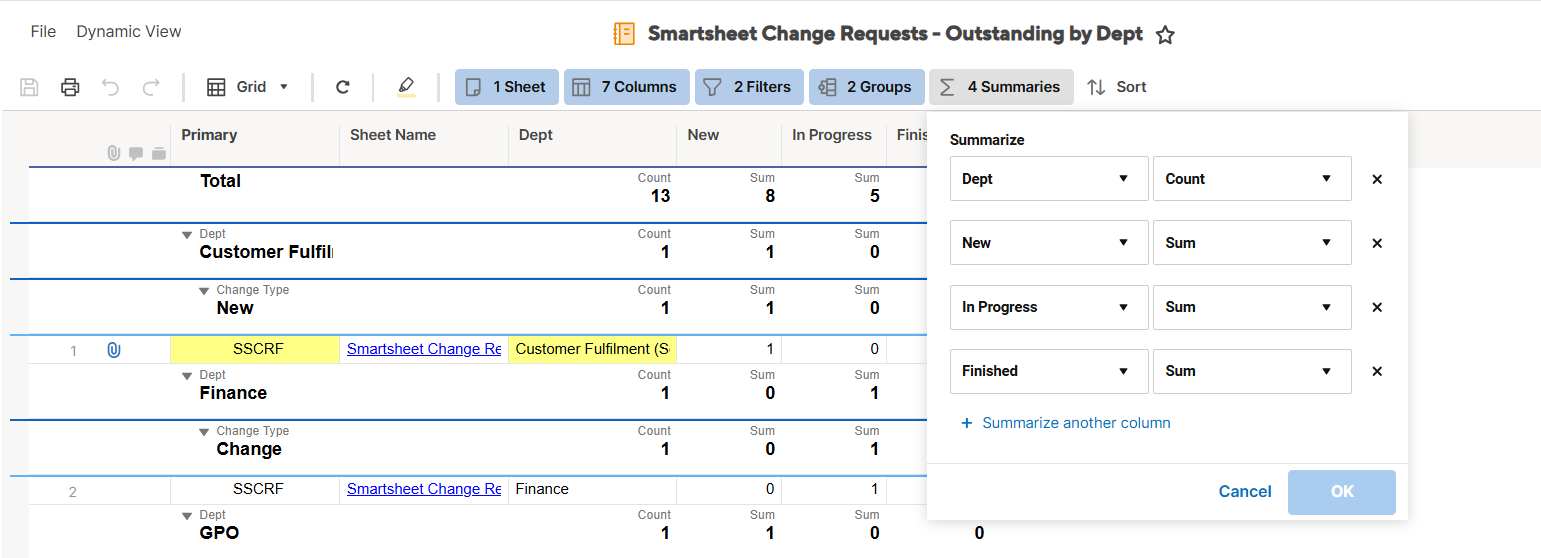Image resolution: width=1541 pixels, height=558 pixels.
Task: Collapse the New Change Type group
Action: pos(204,291)
